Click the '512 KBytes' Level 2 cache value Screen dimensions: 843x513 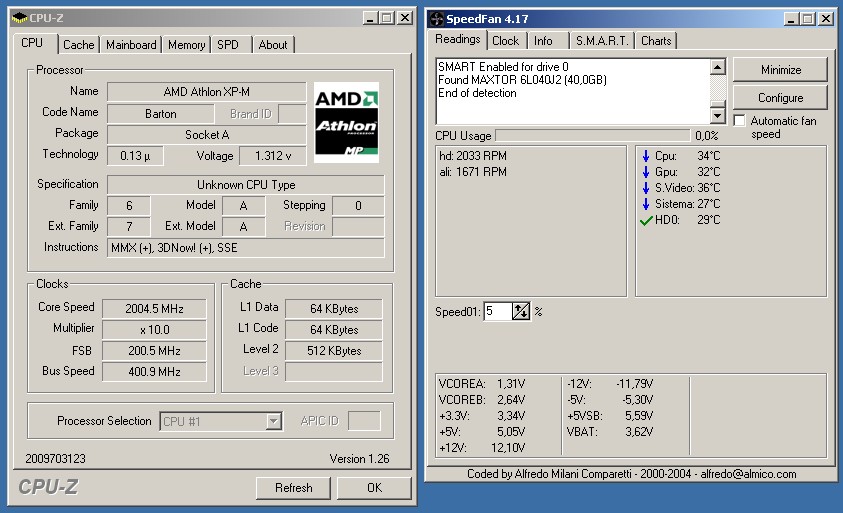tap(334, 351)
